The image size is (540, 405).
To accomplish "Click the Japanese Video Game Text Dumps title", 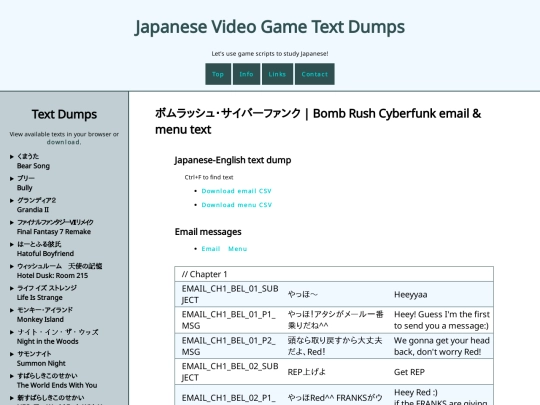I will click(270, 27).
